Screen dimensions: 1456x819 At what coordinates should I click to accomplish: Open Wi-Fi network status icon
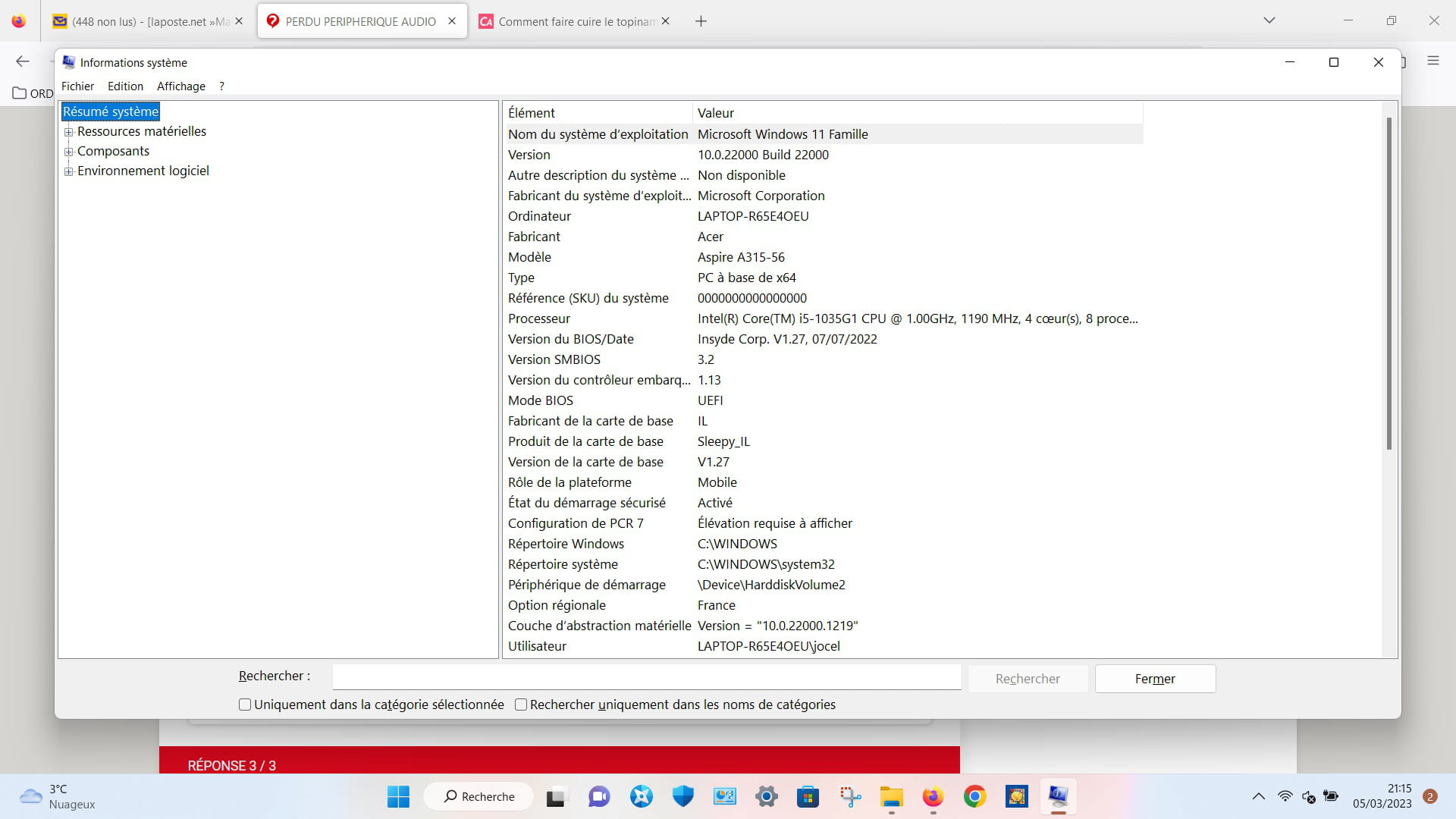tap(1285, 796)
